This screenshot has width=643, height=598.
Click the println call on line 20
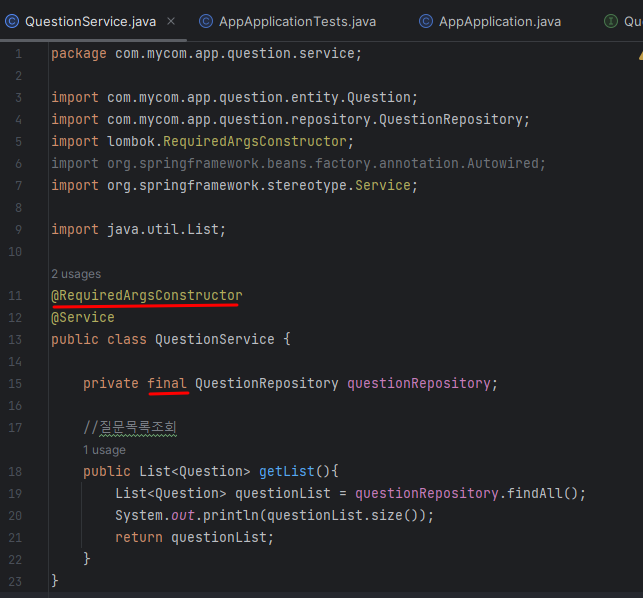(231, 516)
